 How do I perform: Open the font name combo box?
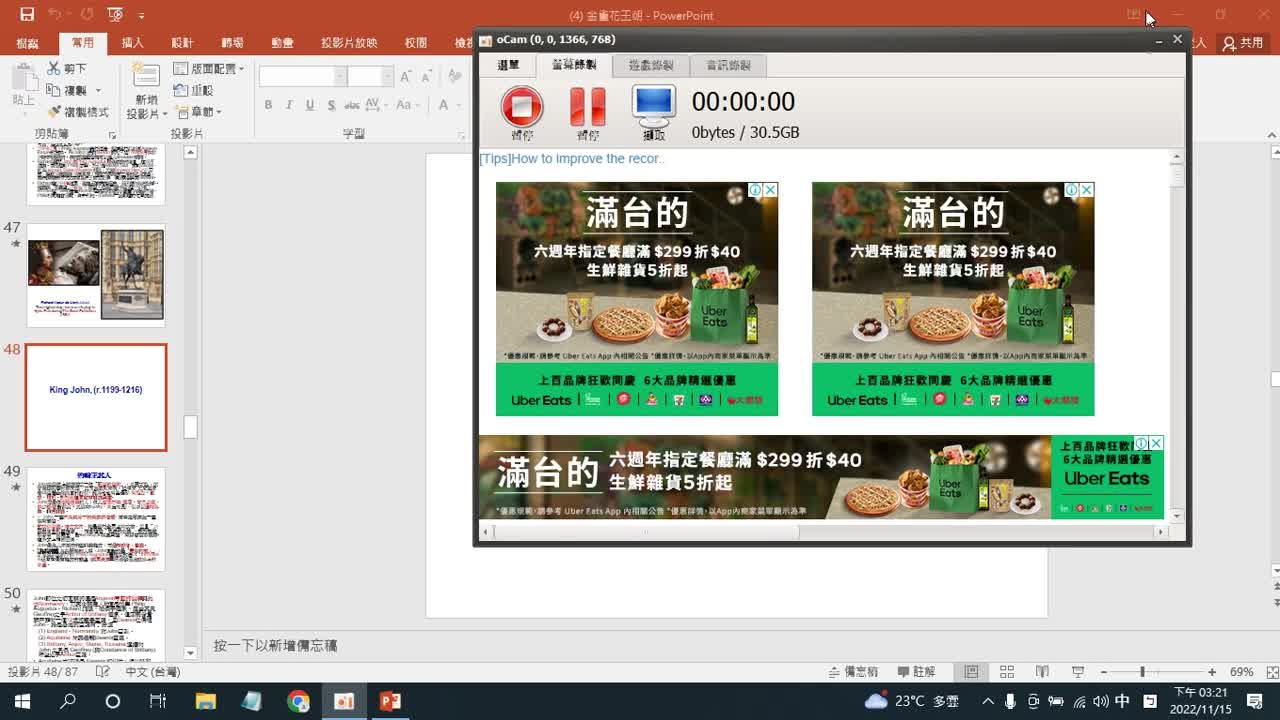tap(302, 77)
